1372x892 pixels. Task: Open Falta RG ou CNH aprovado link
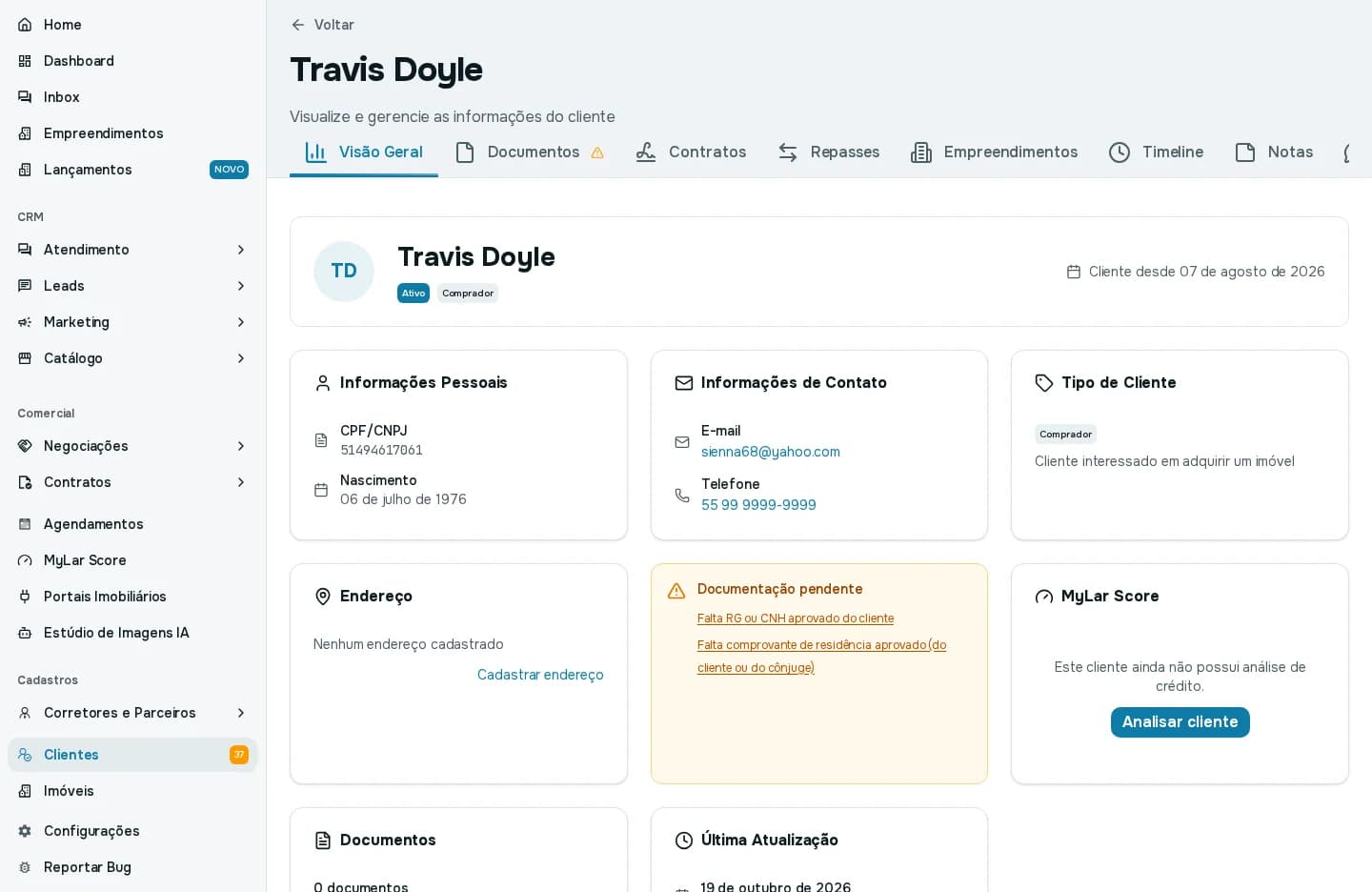click(x=796, y=618)
